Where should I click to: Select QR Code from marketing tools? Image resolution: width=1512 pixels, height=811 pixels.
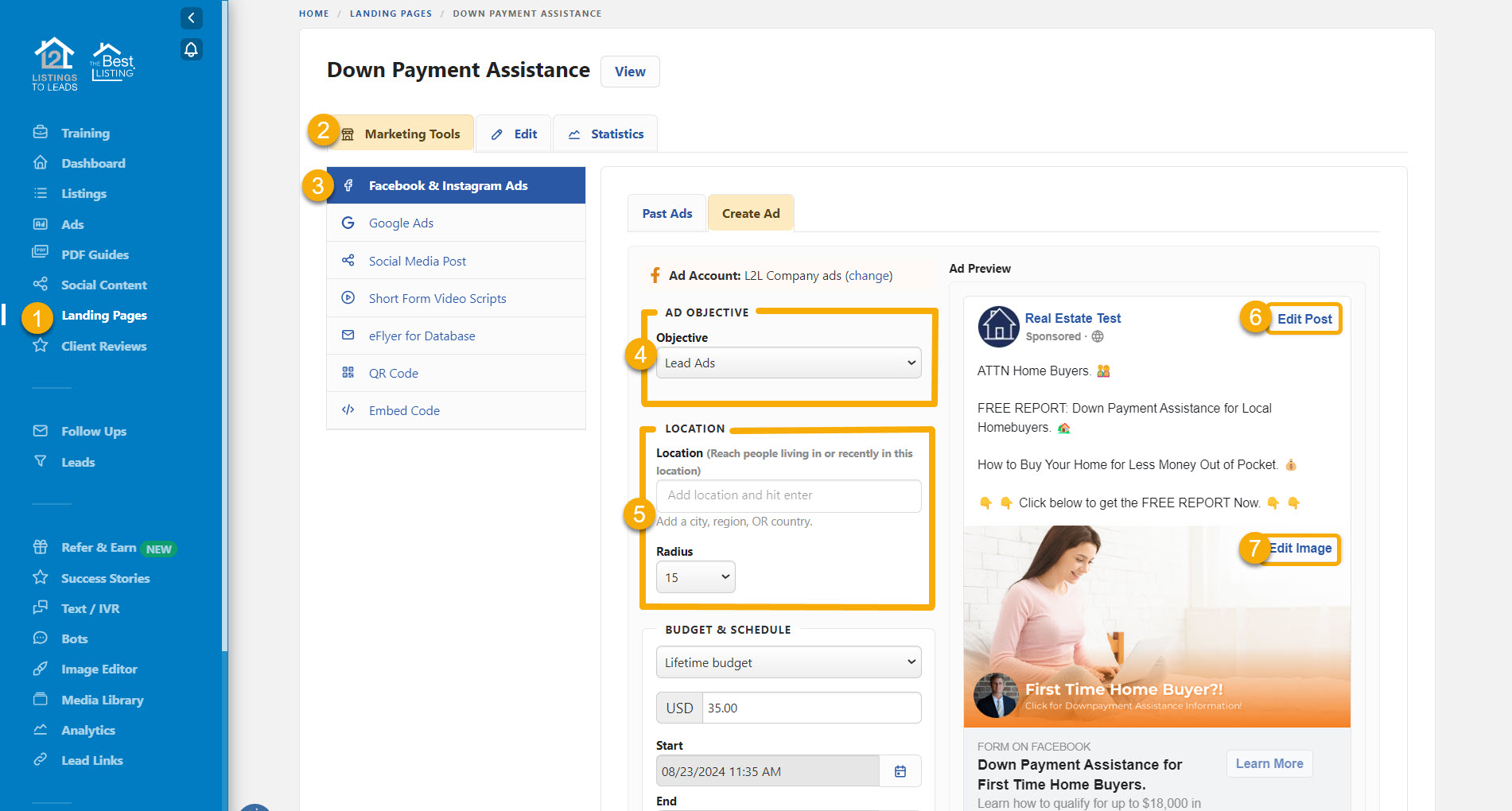tap(393, 373)
